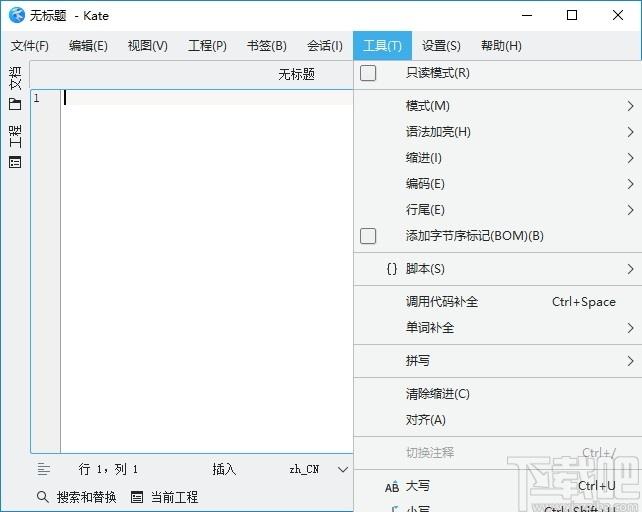Click inside the text editor area

207,270
